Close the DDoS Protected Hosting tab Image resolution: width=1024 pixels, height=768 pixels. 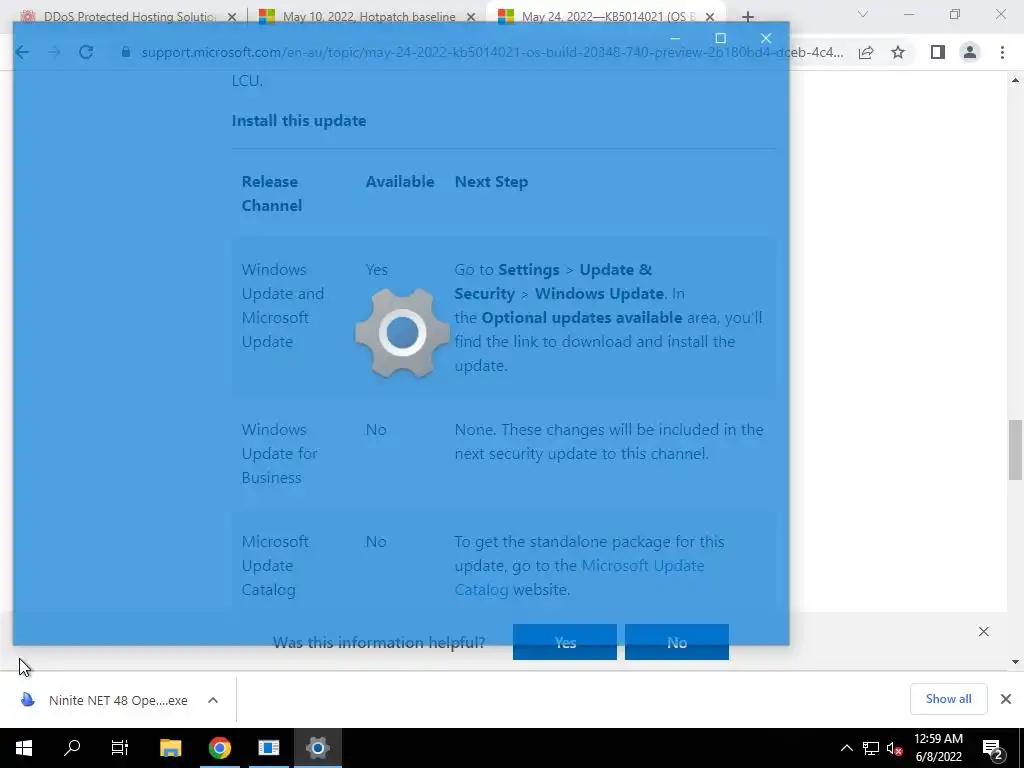(x=232, y=17)
